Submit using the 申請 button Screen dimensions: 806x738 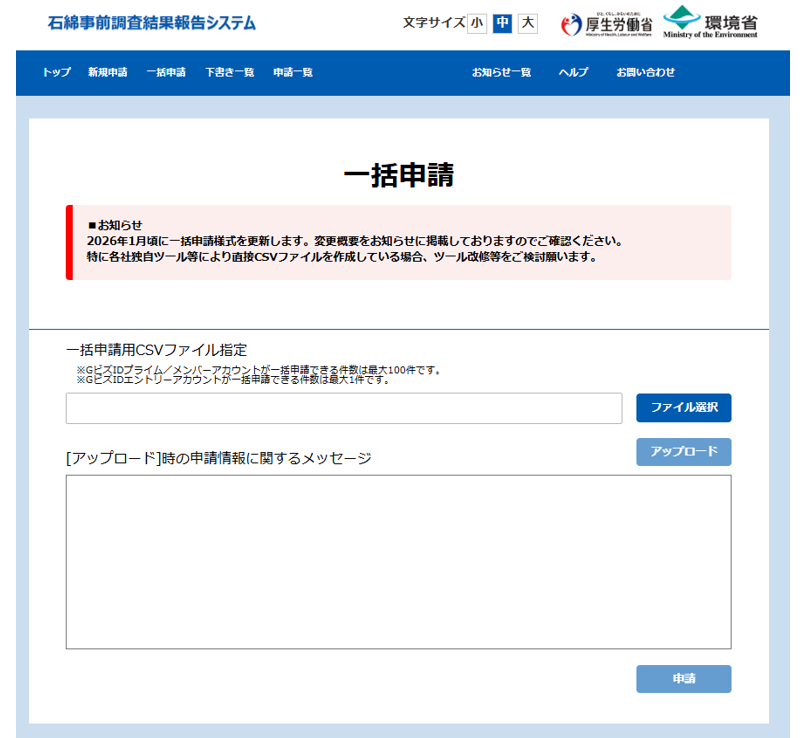coord(684,679)
